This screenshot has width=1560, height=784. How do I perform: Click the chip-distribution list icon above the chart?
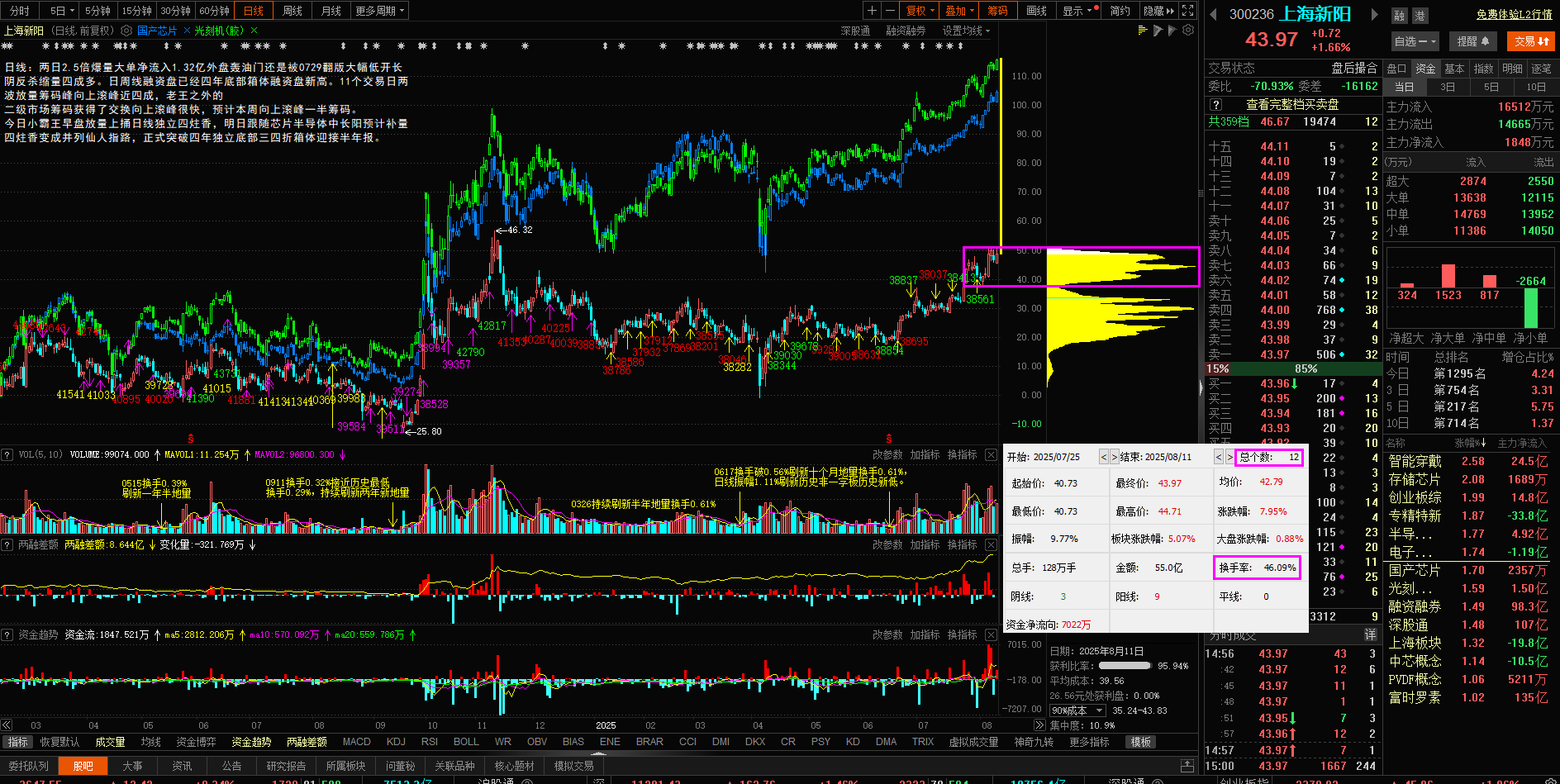point(1143,31)
